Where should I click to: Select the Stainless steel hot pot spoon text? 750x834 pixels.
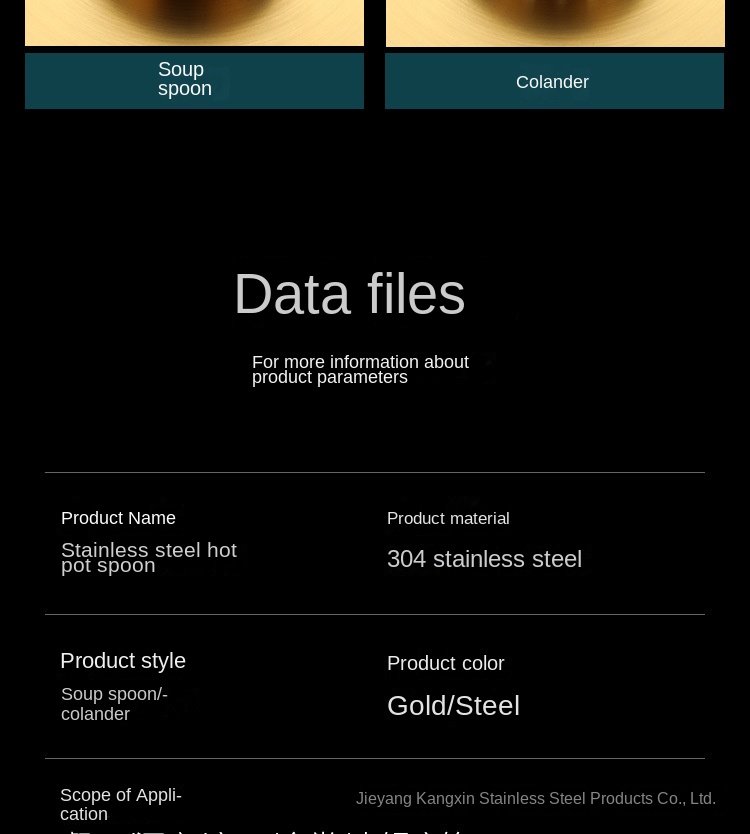click(x=149, y=557)
